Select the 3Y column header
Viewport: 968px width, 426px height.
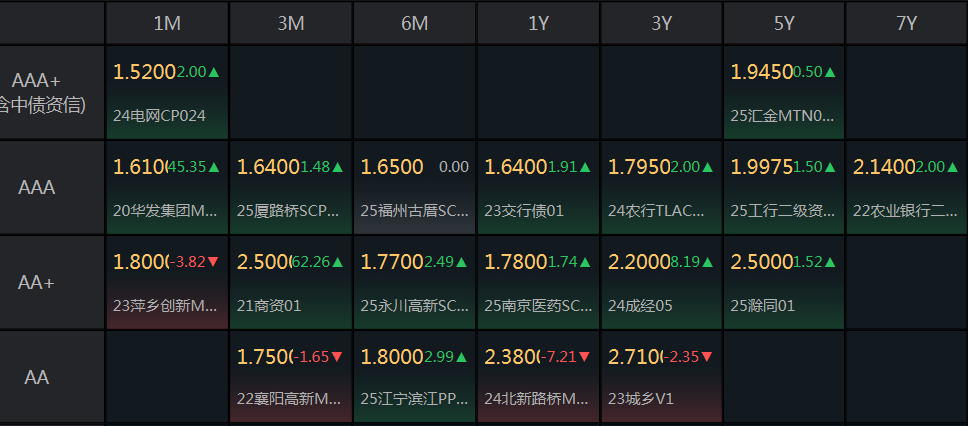(x=661, y=23)
